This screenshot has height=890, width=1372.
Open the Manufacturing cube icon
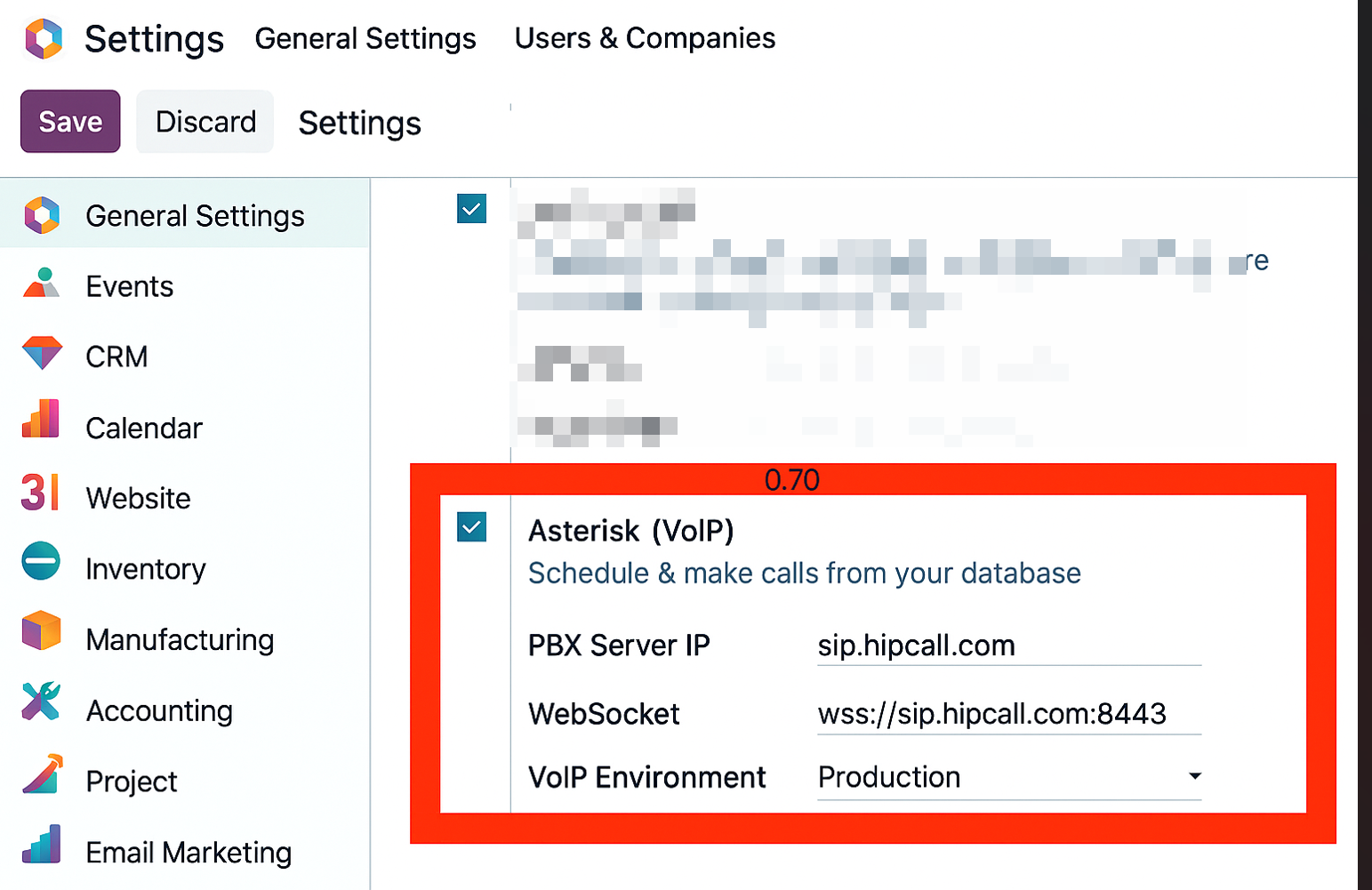pyautogui.click(x=41, y=630)
